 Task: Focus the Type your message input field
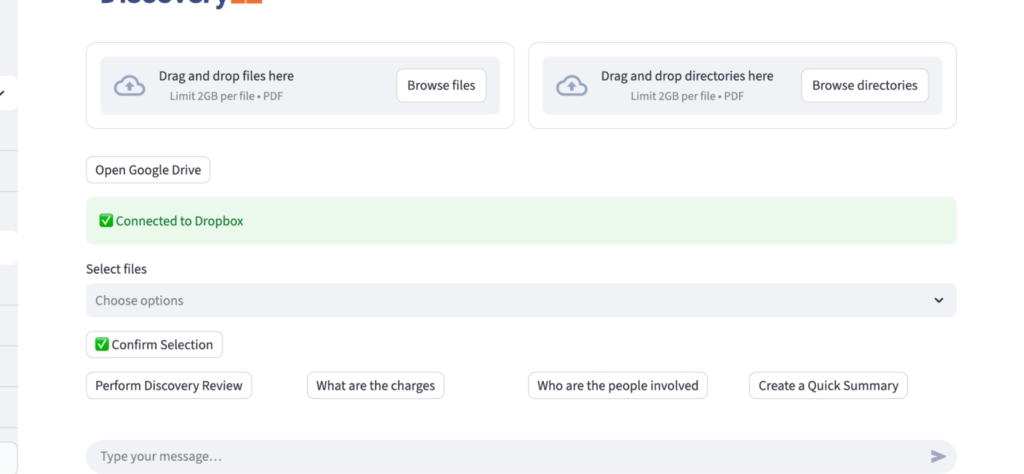(x=500, y=457)
